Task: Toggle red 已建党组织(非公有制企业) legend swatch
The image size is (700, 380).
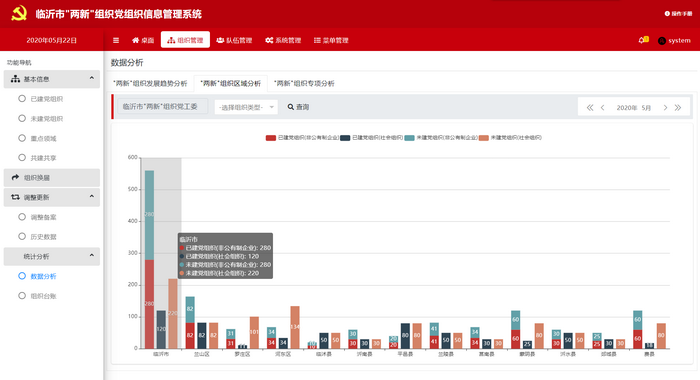Action: tap(271, 138)
